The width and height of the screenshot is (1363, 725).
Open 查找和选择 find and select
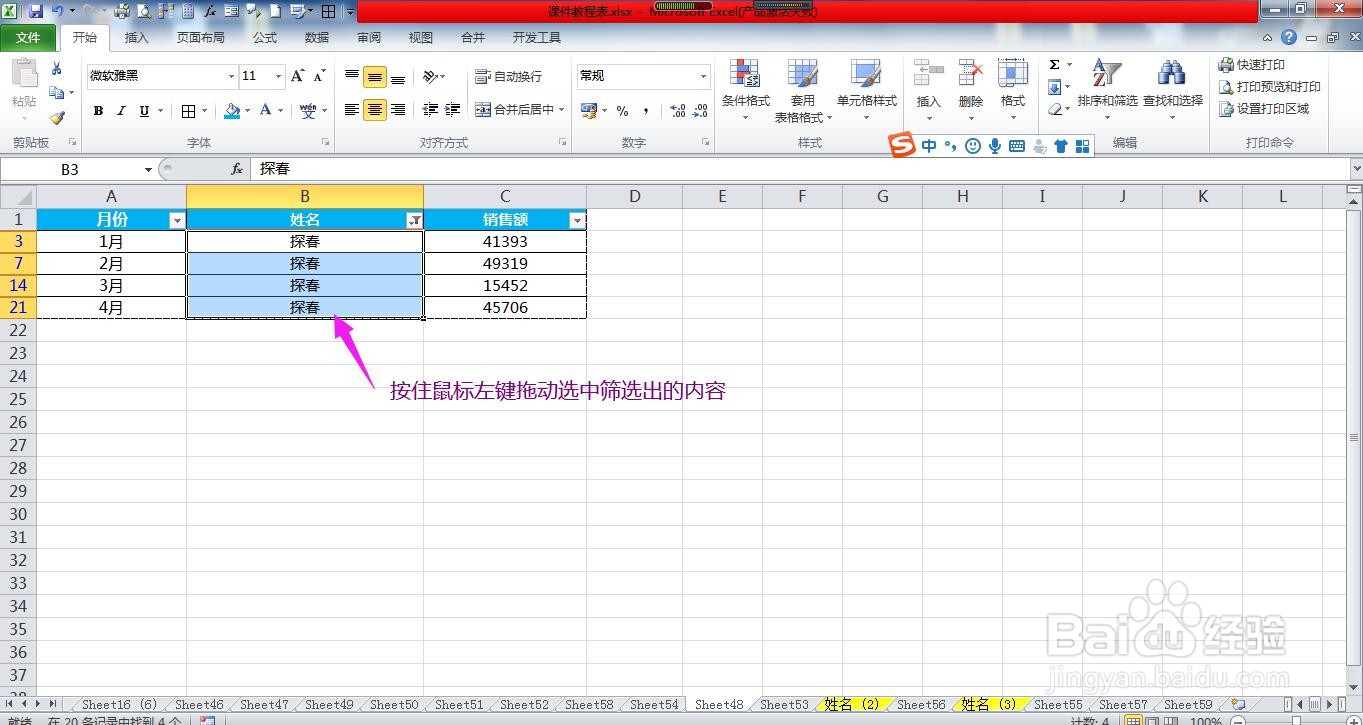(1172, 88)
